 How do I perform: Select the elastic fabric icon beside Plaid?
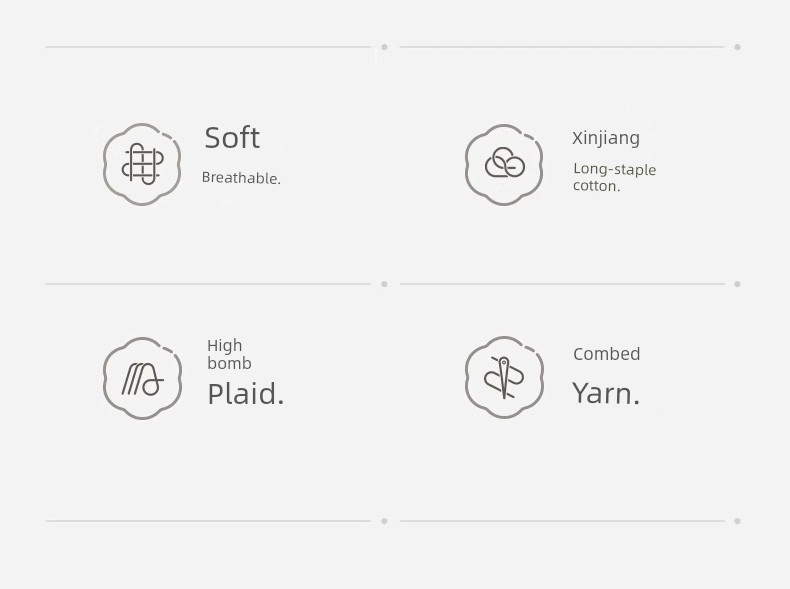point(142,378)
